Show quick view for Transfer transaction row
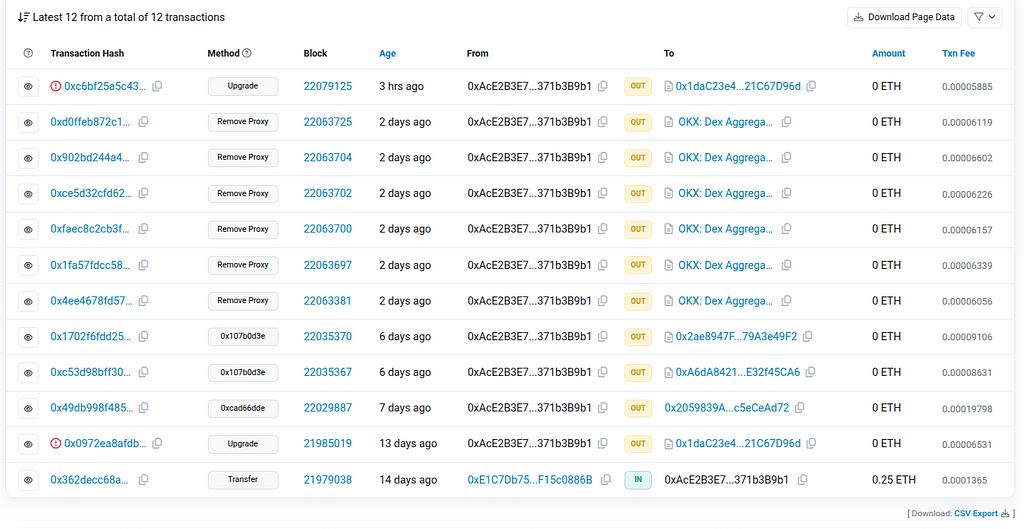This screenshot has width=1024, height=529. pos(28,480)
